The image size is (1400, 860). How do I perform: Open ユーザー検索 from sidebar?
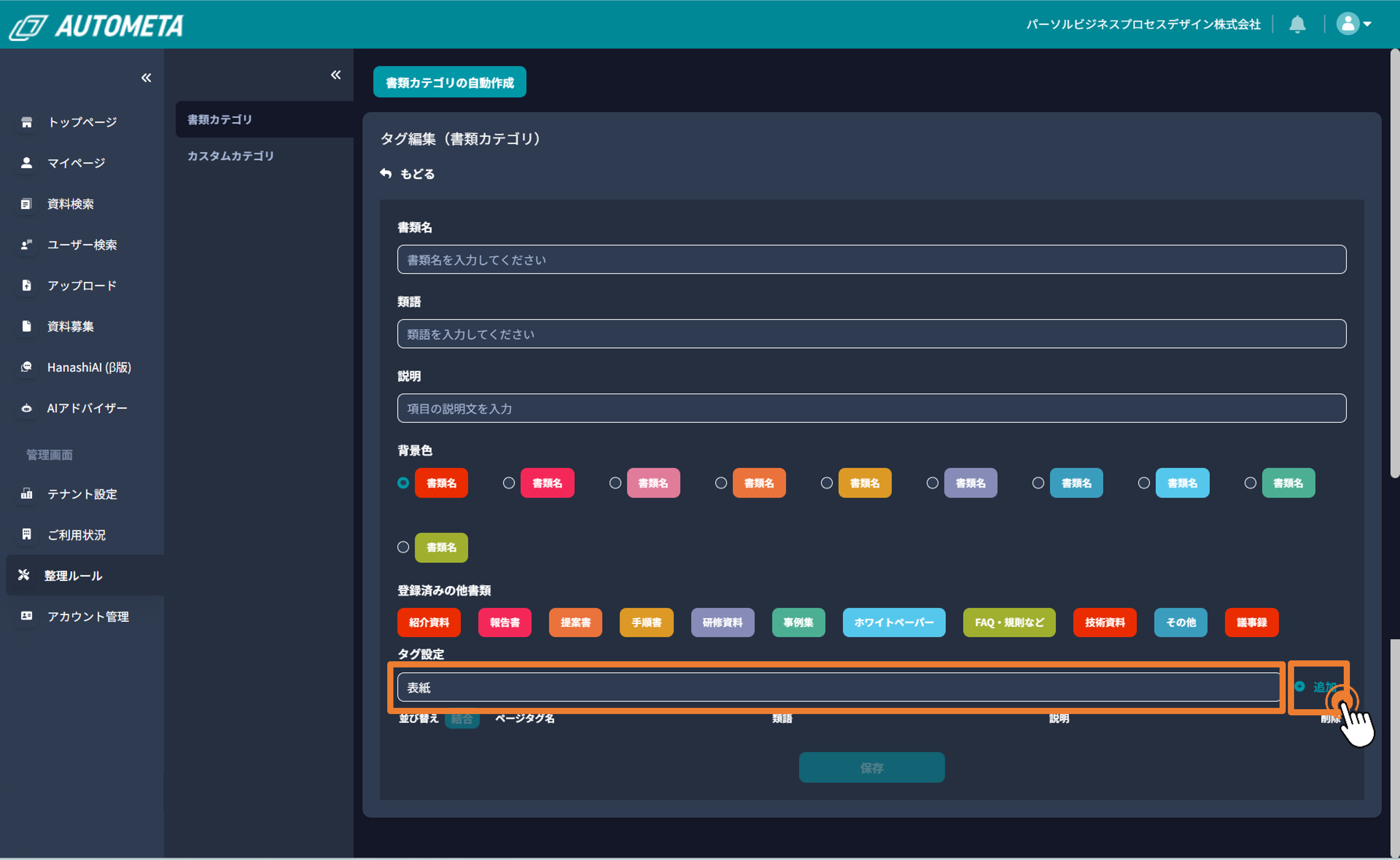pos(82,244)
